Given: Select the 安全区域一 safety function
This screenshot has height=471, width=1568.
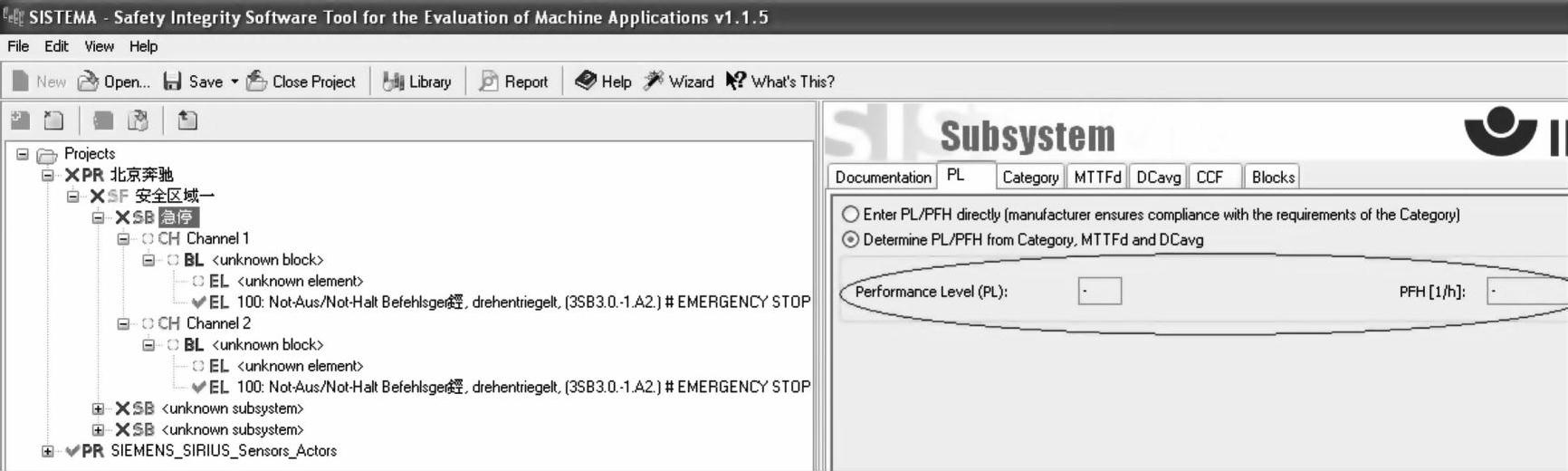Looking at the screenshot, I should coord(175,197).
